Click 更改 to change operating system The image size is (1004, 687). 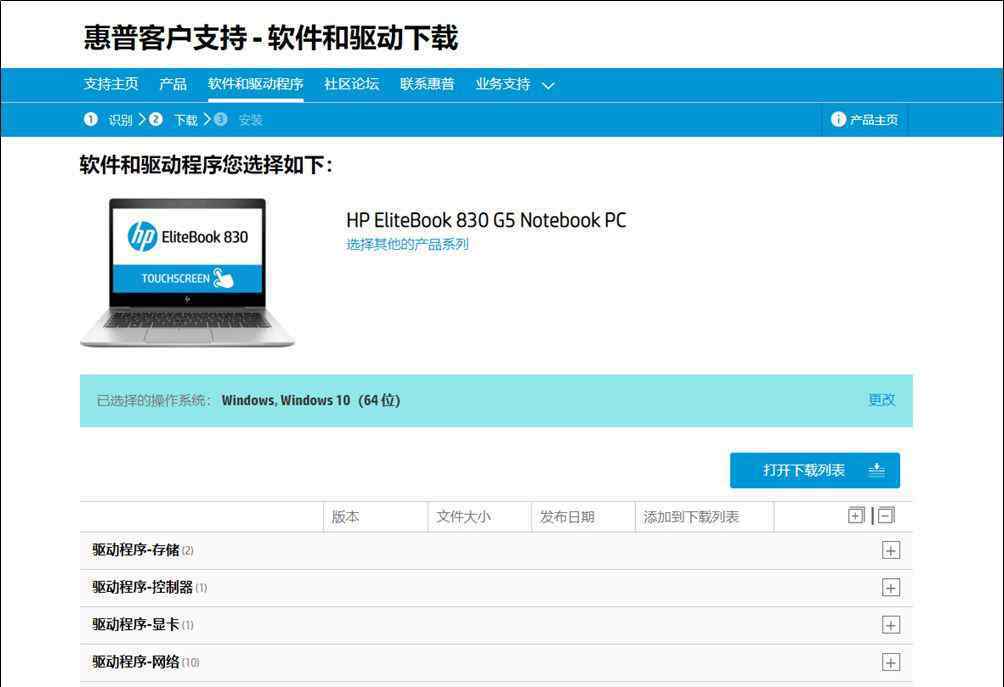tap(882, 400)
